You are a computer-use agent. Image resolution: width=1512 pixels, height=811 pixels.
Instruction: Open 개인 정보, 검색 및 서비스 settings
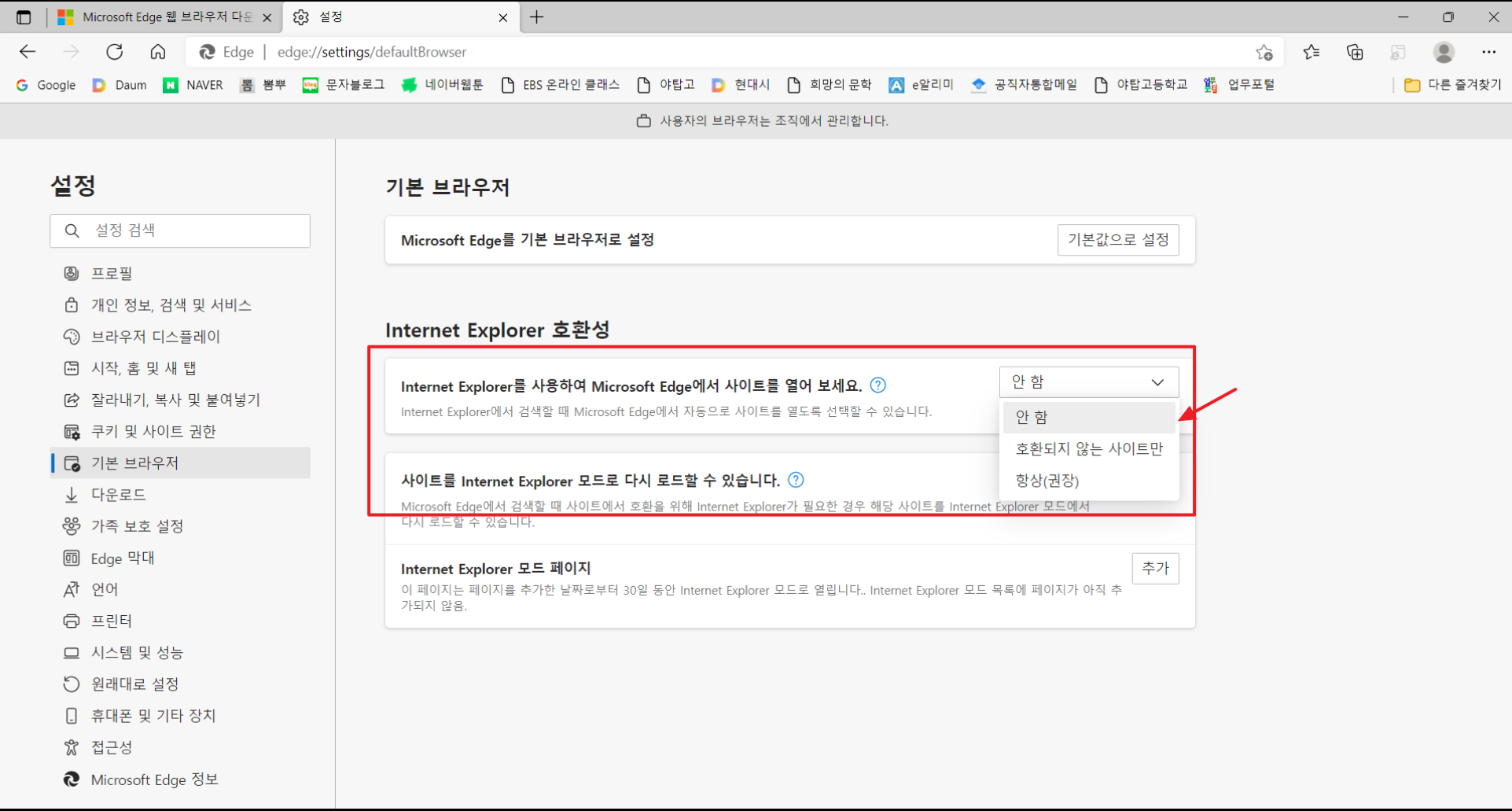[x=180, y=305]
